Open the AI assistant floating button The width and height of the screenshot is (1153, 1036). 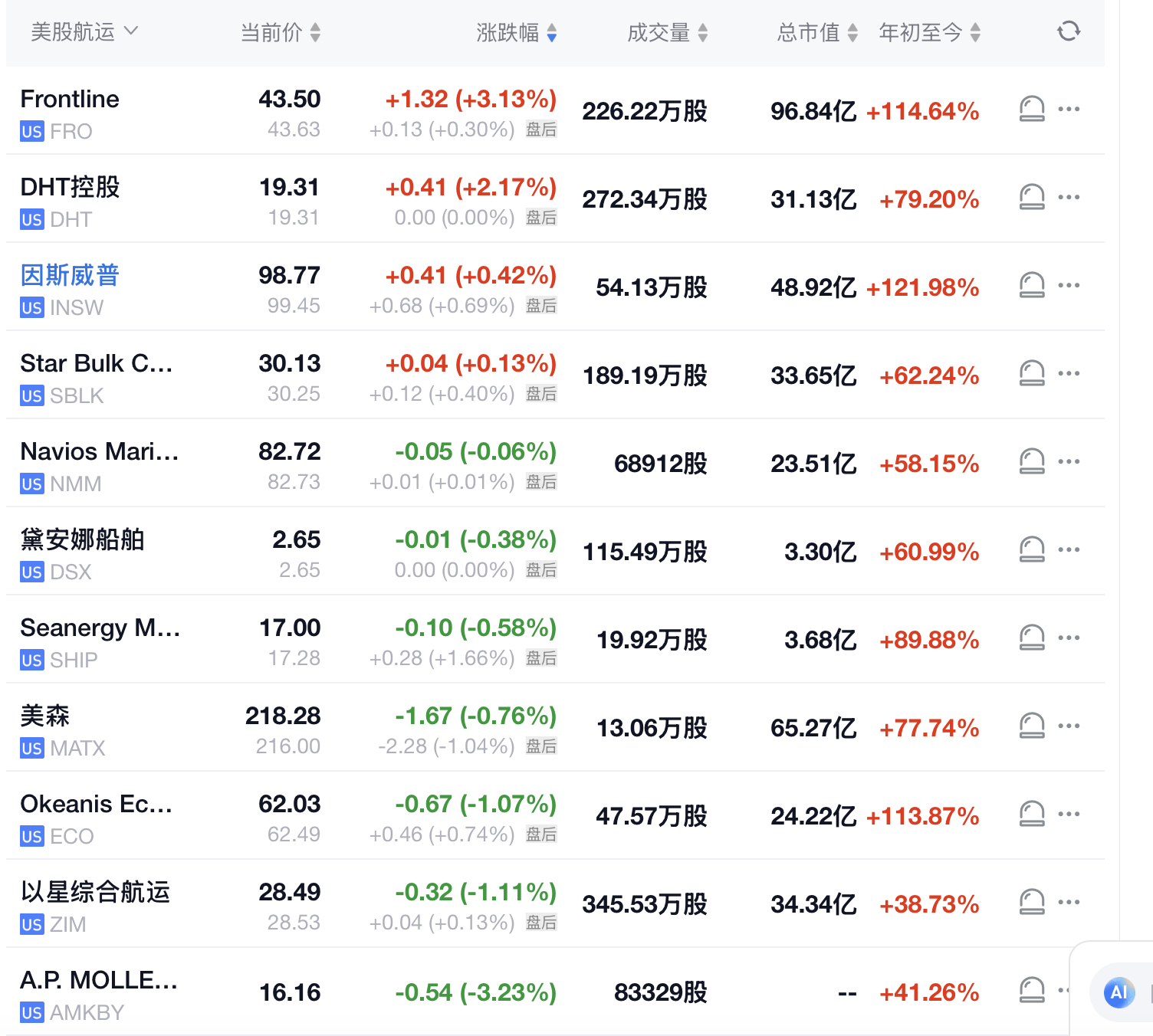point(1119,992)
